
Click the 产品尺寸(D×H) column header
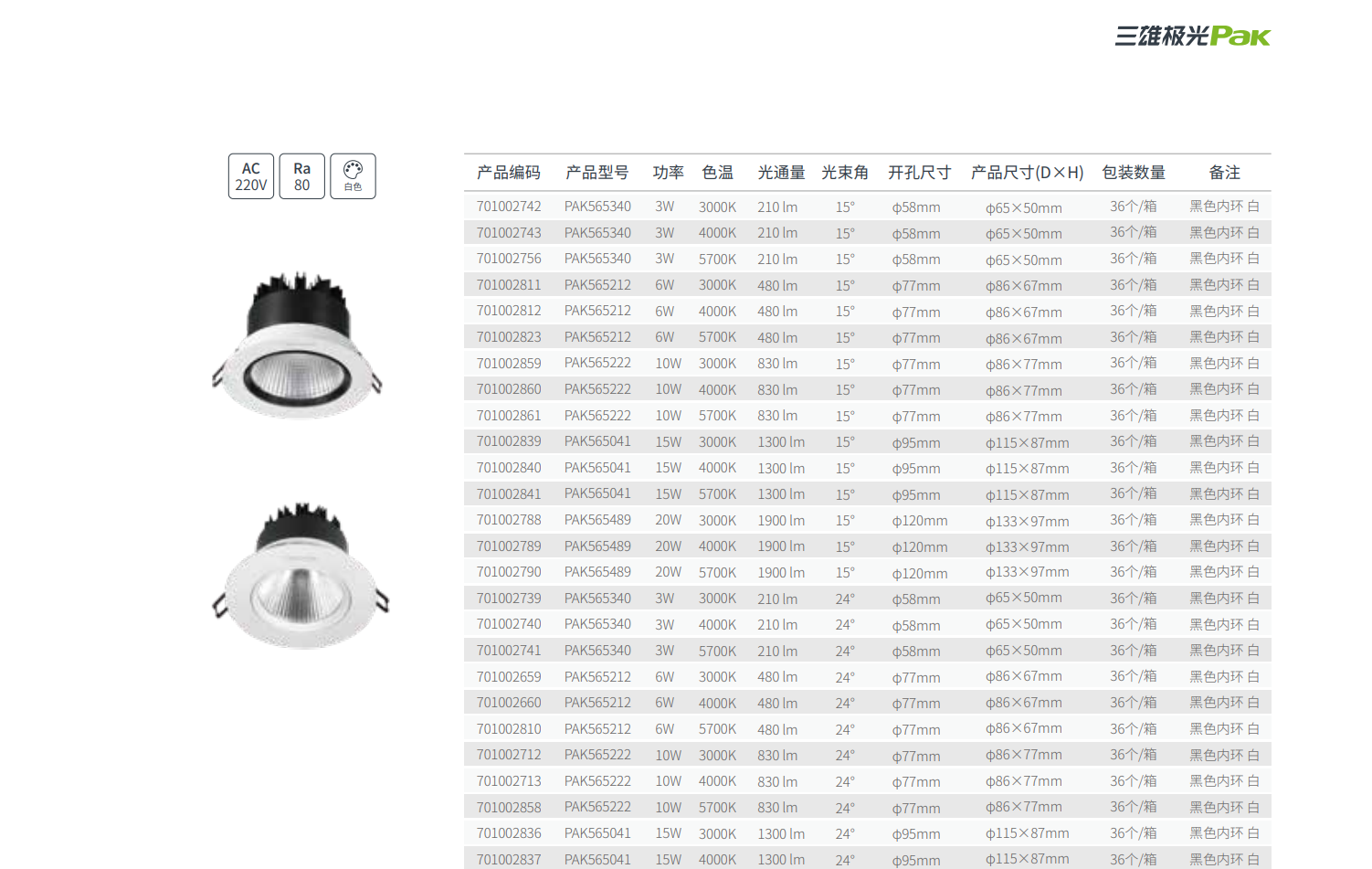coord(1027,173)
